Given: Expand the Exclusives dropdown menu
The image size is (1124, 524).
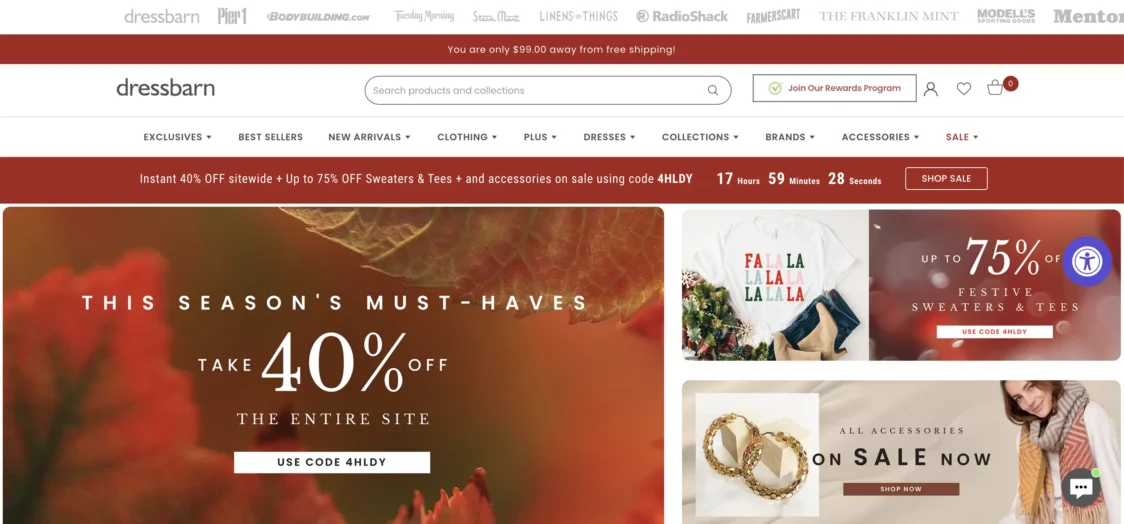Looking at the screenshot, I should [x=177, y=137].
